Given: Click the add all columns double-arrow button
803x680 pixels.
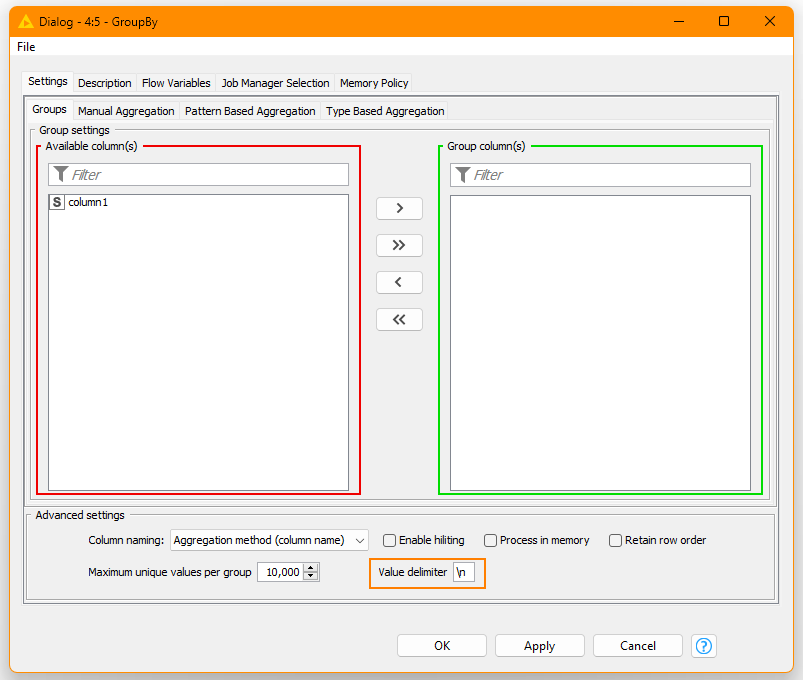Looking at the screenshot, I should [x=399, y=245].
